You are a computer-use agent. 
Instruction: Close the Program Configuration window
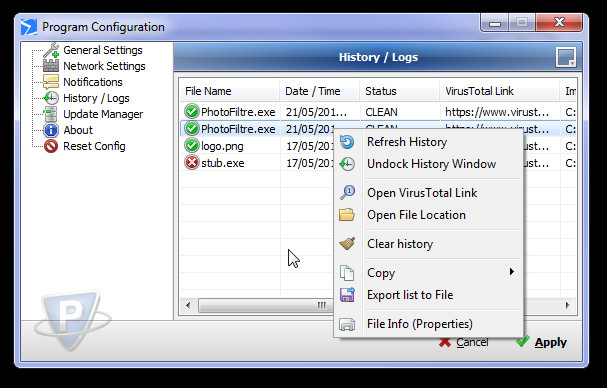[559, 22]
